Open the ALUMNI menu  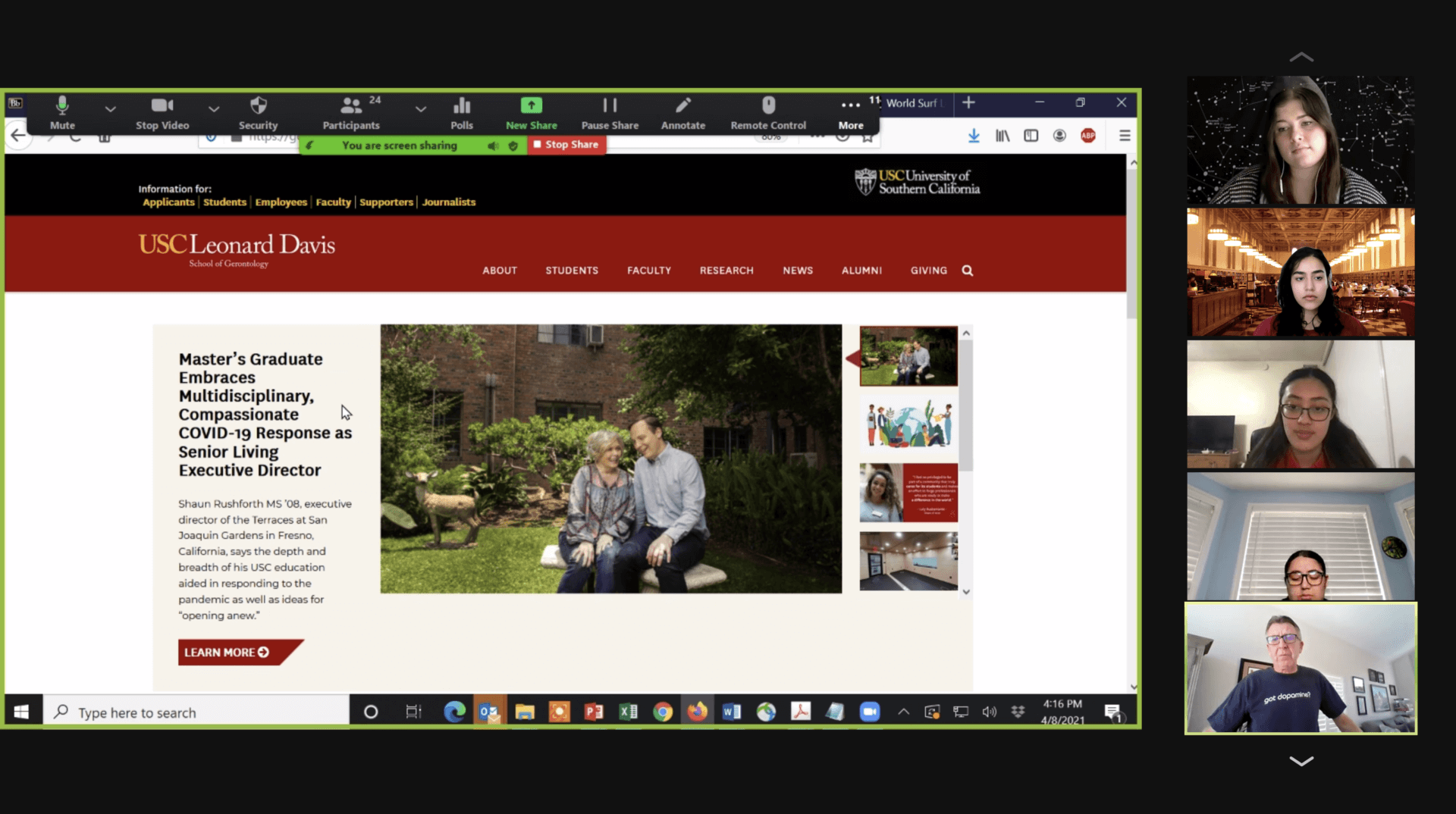(x=861, y=271)
